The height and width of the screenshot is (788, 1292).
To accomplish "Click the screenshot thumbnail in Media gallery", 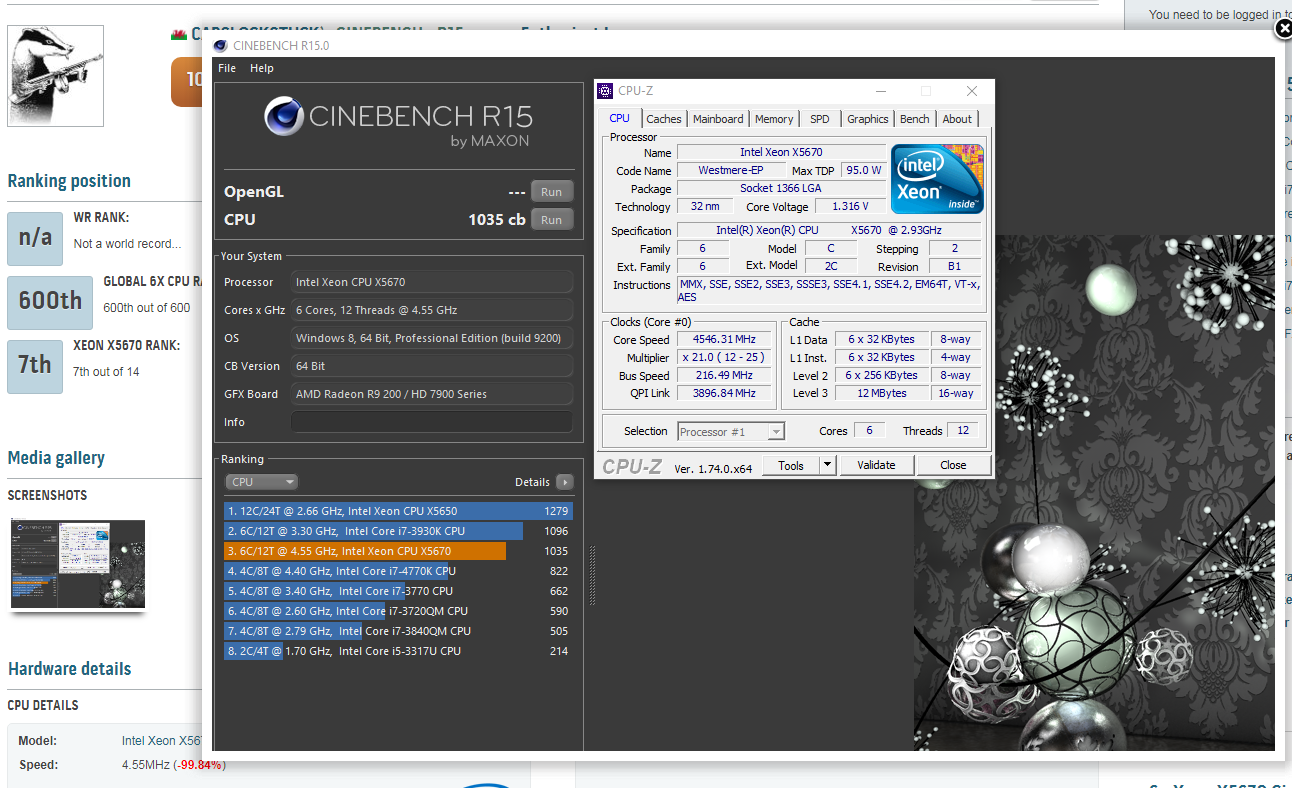I will click(78, 564).
